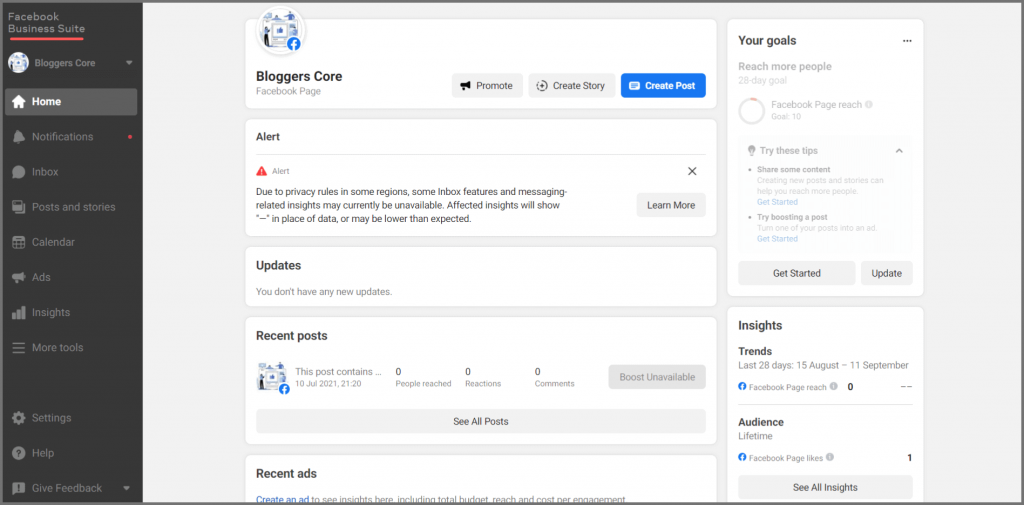Click Get Started link under Share some content
1024x505 pixels.
[777, 203]
